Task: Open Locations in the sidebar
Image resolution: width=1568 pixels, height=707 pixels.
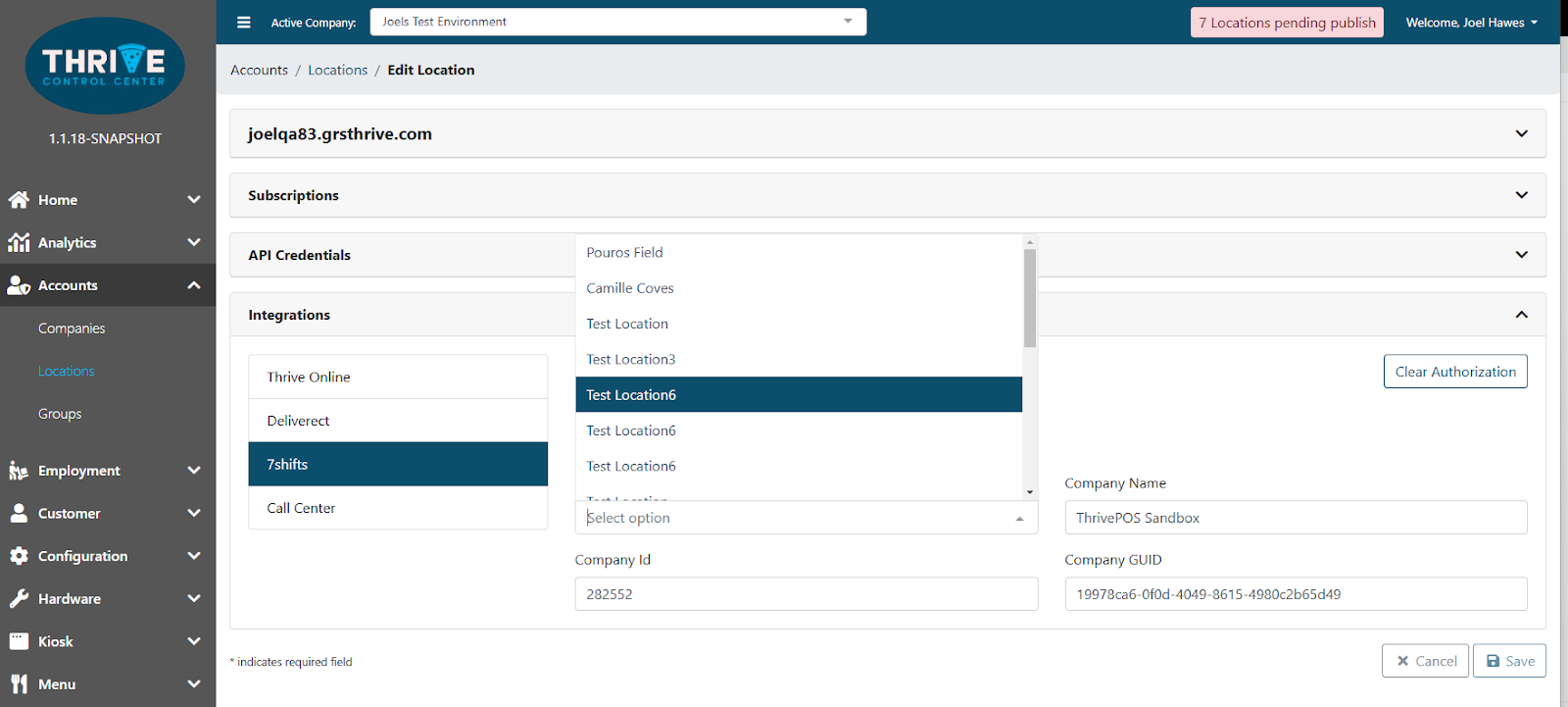Action: [x=67, y=372]
